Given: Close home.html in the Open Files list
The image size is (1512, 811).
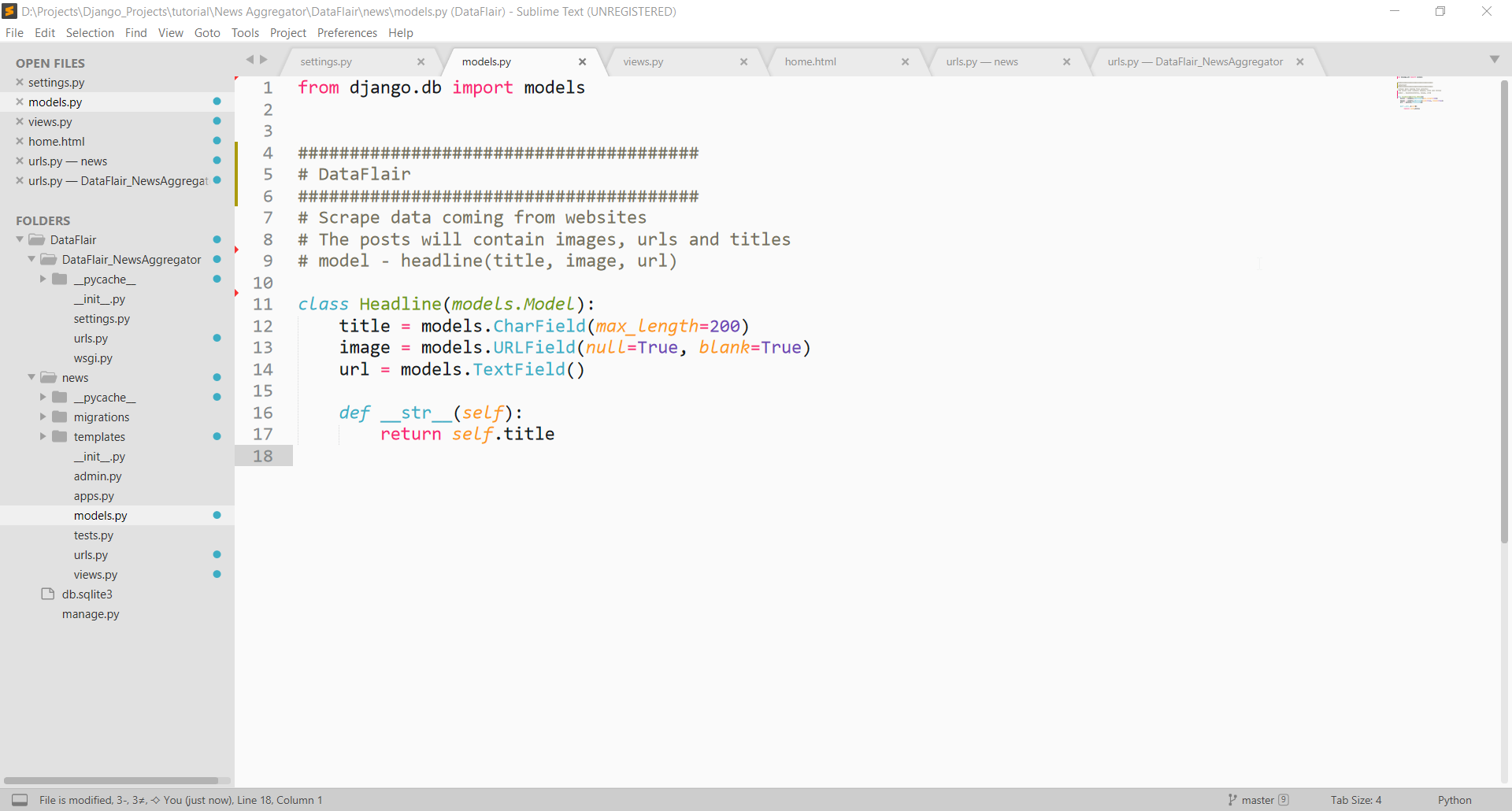Looking at the screenshot, I should (20, 142).
